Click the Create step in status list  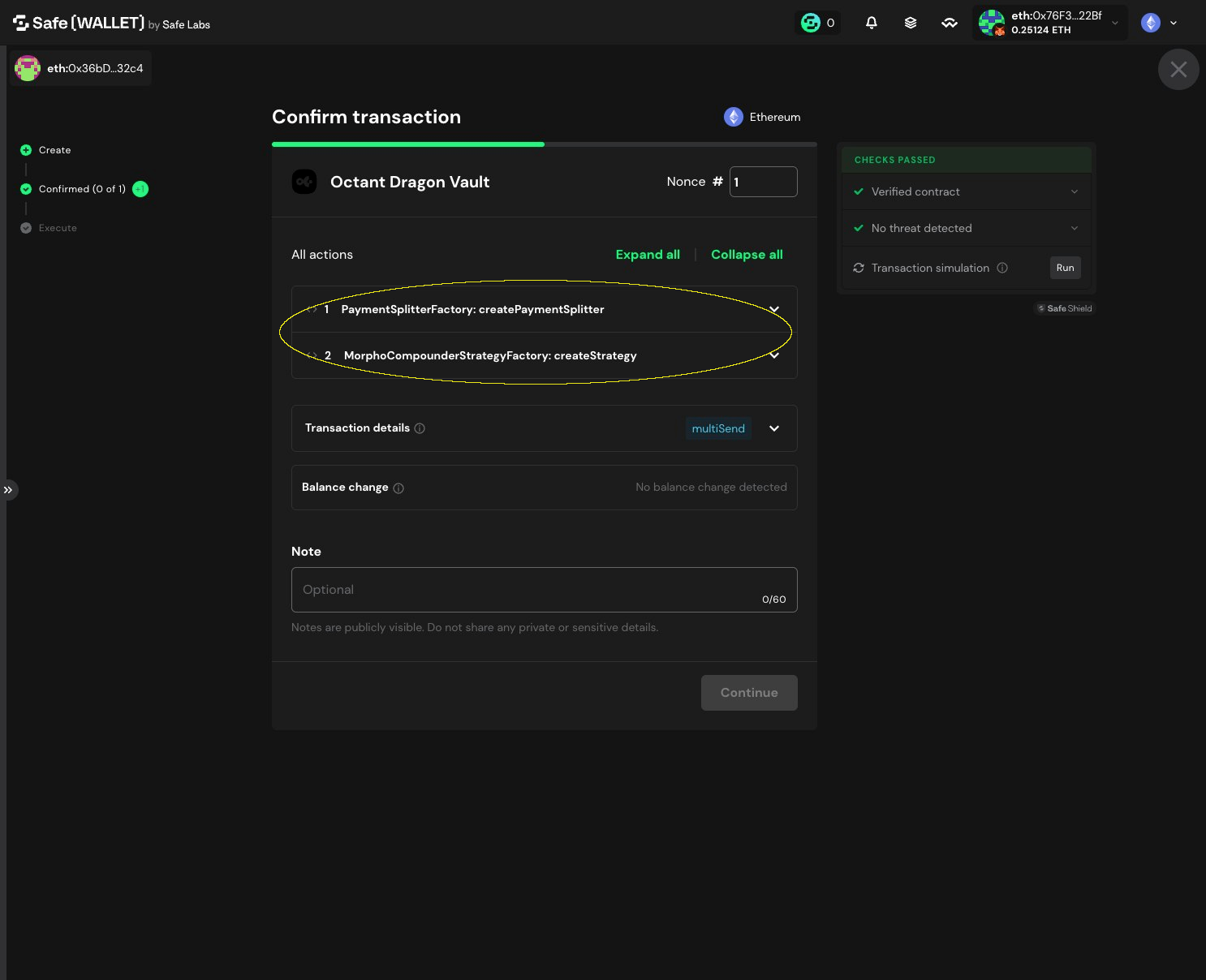(45, 150)
